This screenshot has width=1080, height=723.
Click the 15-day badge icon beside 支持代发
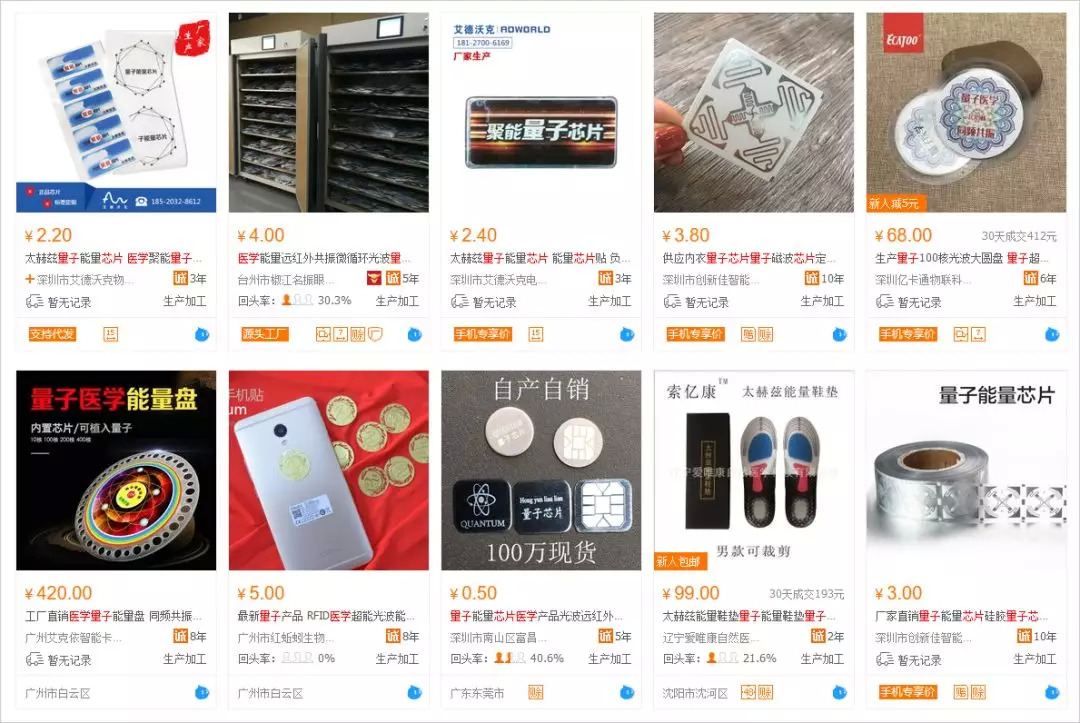(x=111, y=335)
